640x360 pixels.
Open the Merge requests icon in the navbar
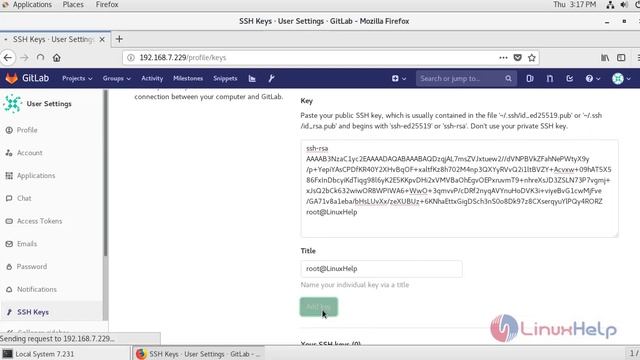(x=549, y=78)
